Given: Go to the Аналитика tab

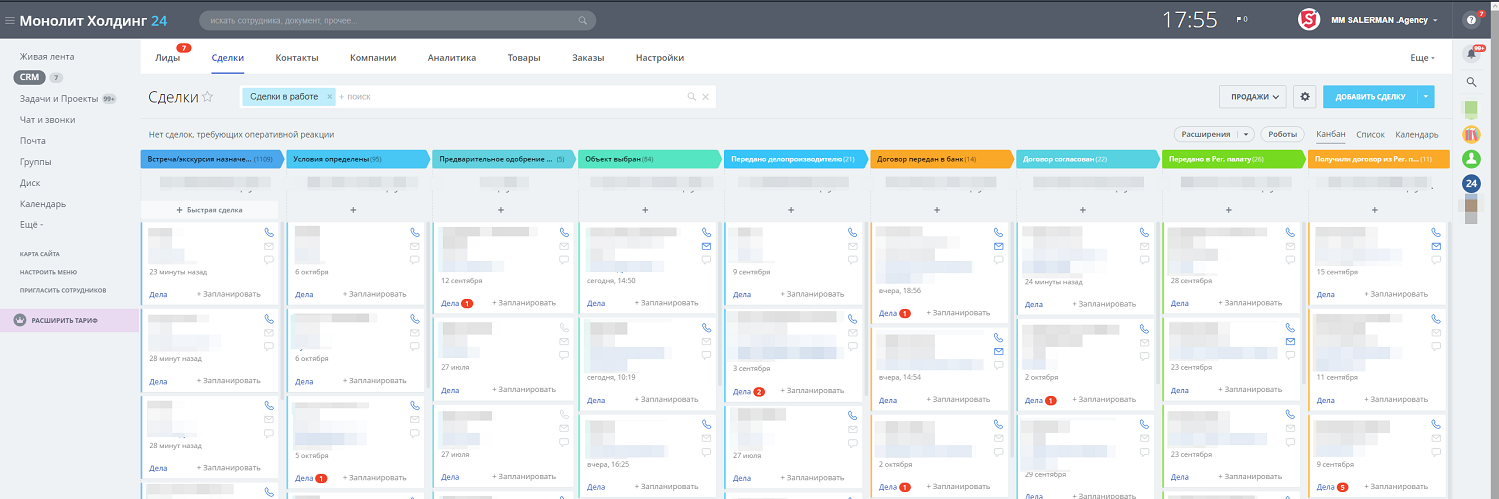Looking at the screenshot, I should 451,58.
